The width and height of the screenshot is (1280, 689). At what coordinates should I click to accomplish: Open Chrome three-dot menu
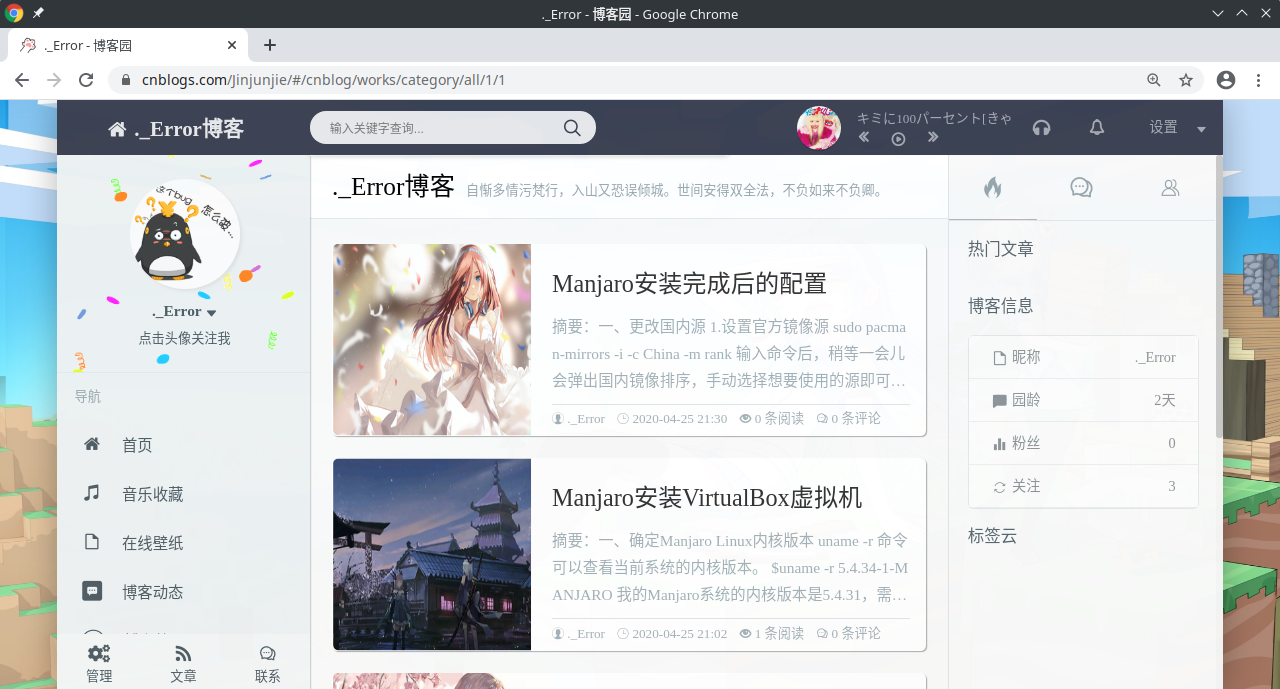1258,80
